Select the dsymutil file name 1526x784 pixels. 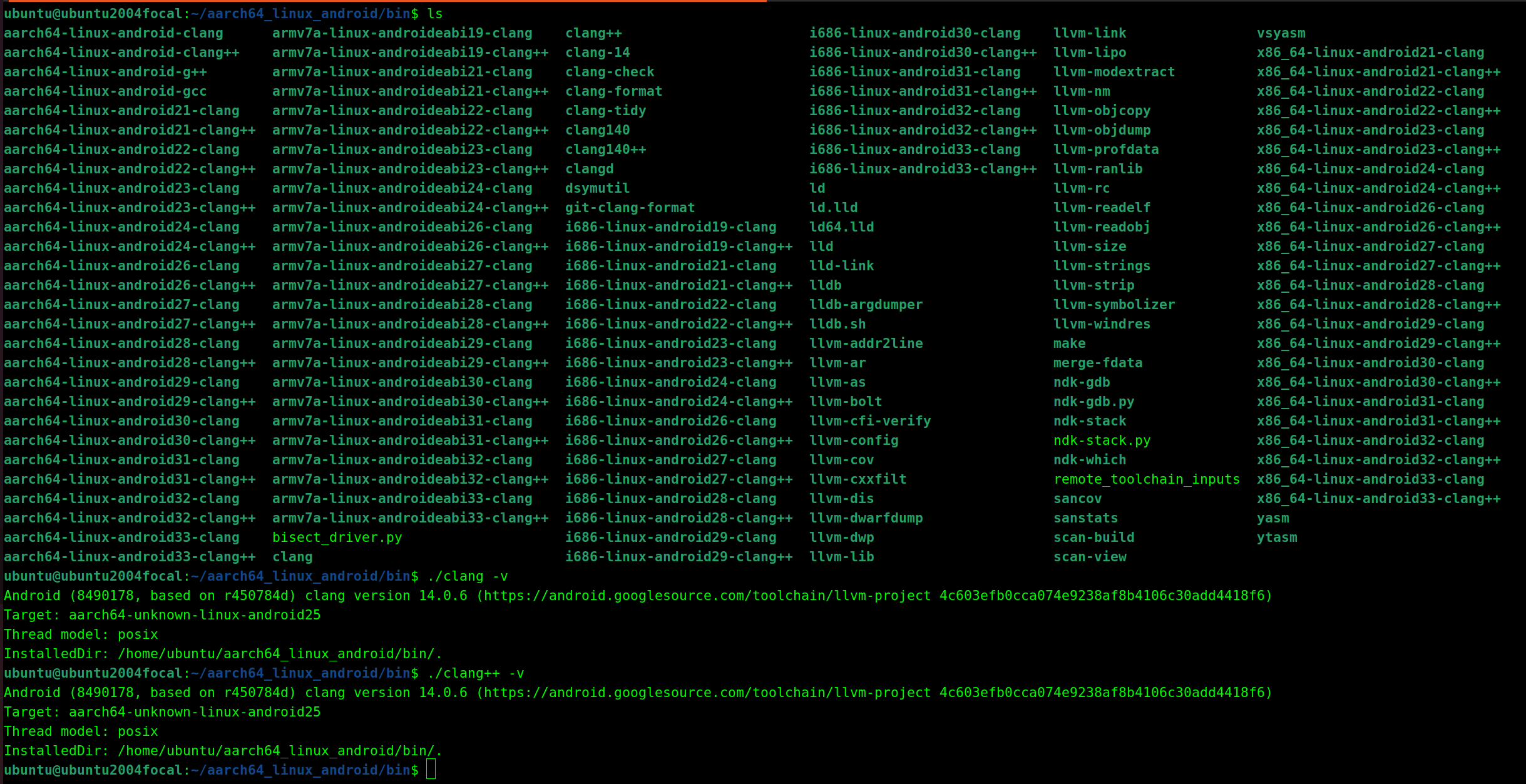(x=597, y=188)
